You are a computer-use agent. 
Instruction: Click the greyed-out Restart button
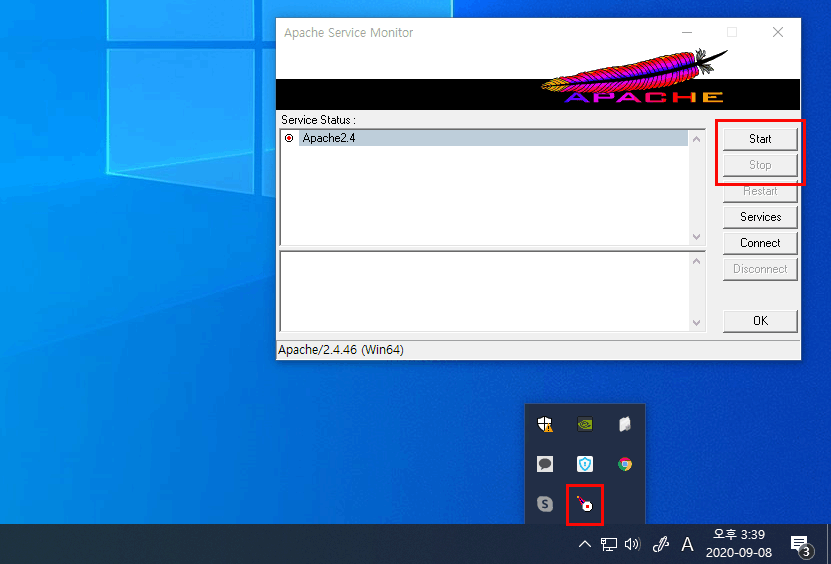point(760,191)
